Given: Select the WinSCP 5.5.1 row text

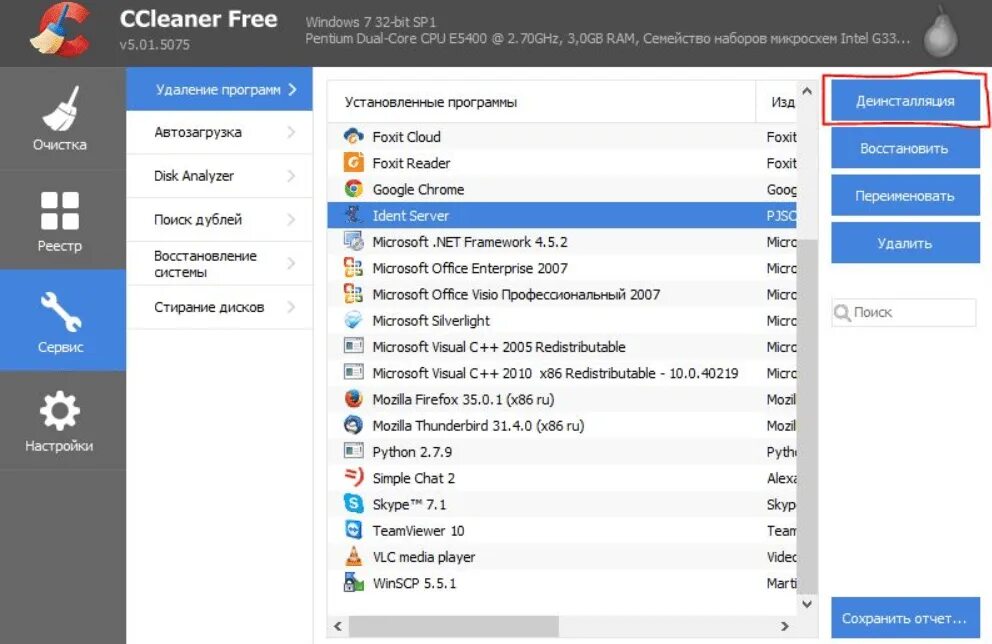Looking at the screenshot, I should coord(414,583).
